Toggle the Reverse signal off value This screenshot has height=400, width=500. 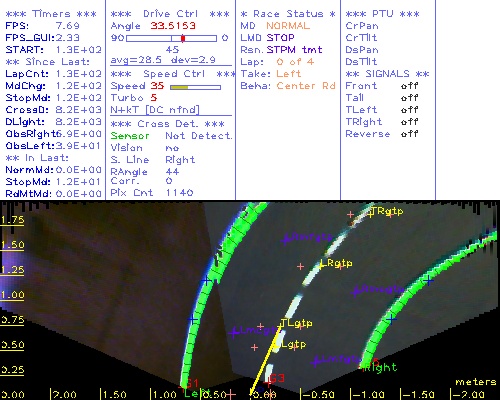[x=409, y=134]
